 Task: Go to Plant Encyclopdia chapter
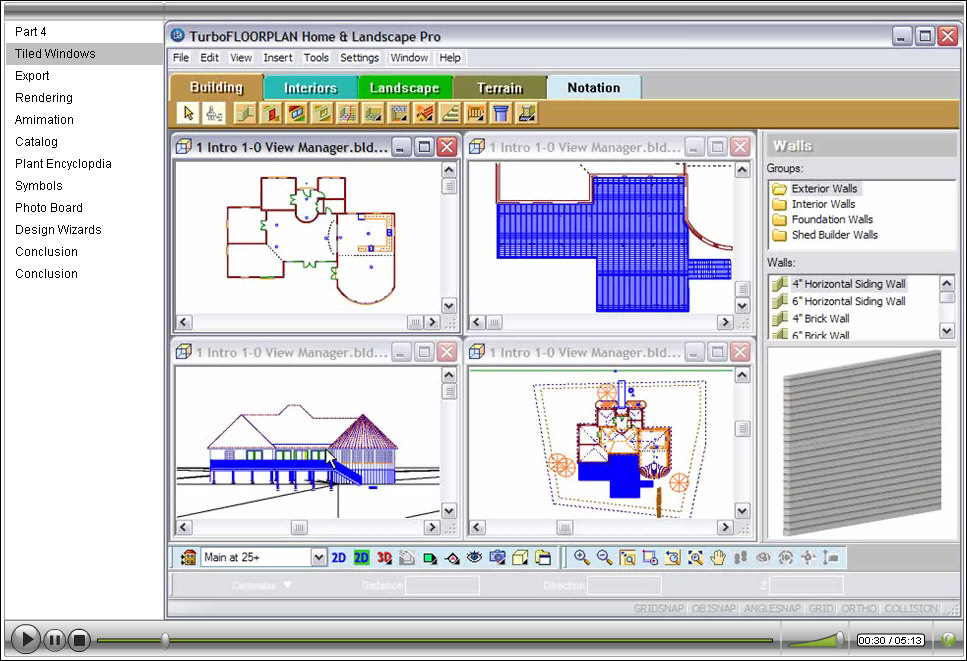63,163
